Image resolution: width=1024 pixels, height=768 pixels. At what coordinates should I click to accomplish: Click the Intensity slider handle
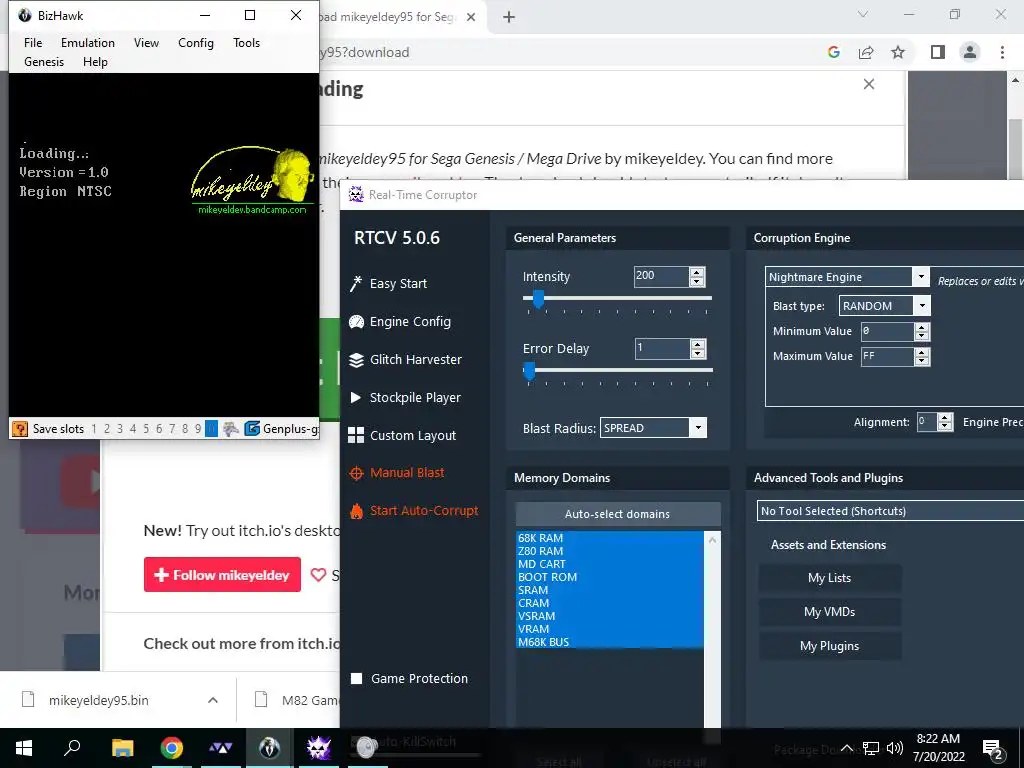pos(538,299)
